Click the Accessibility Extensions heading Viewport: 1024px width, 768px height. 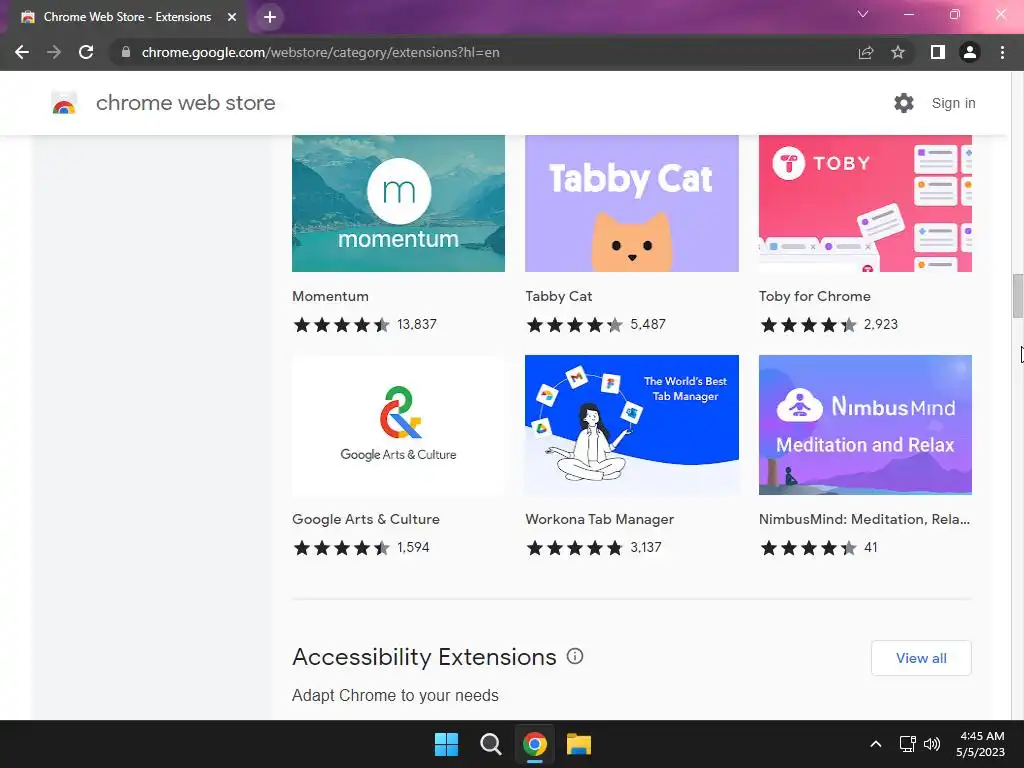click(424, 657)
